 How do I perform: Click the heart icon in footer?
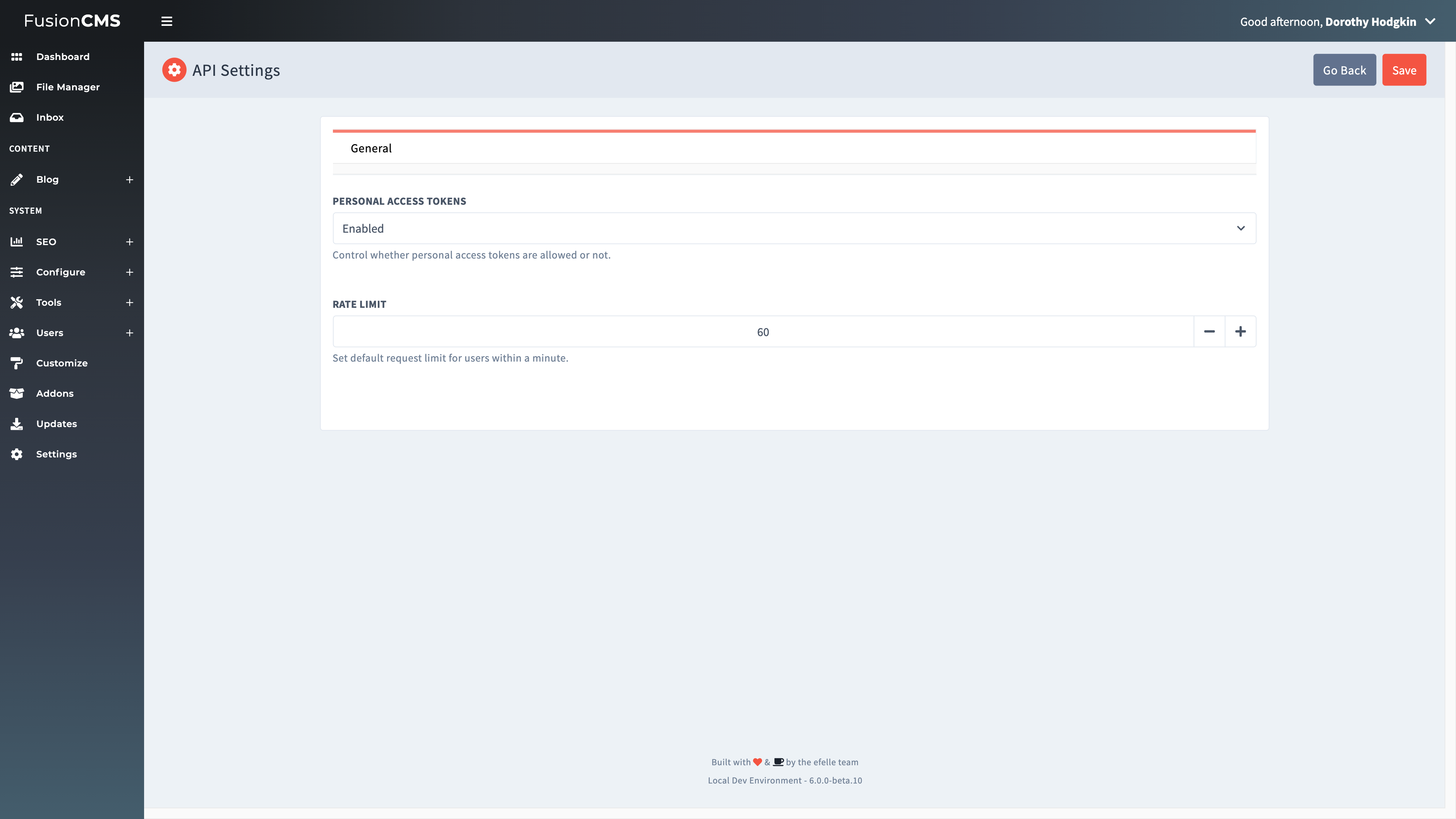[x=757, y=762]
